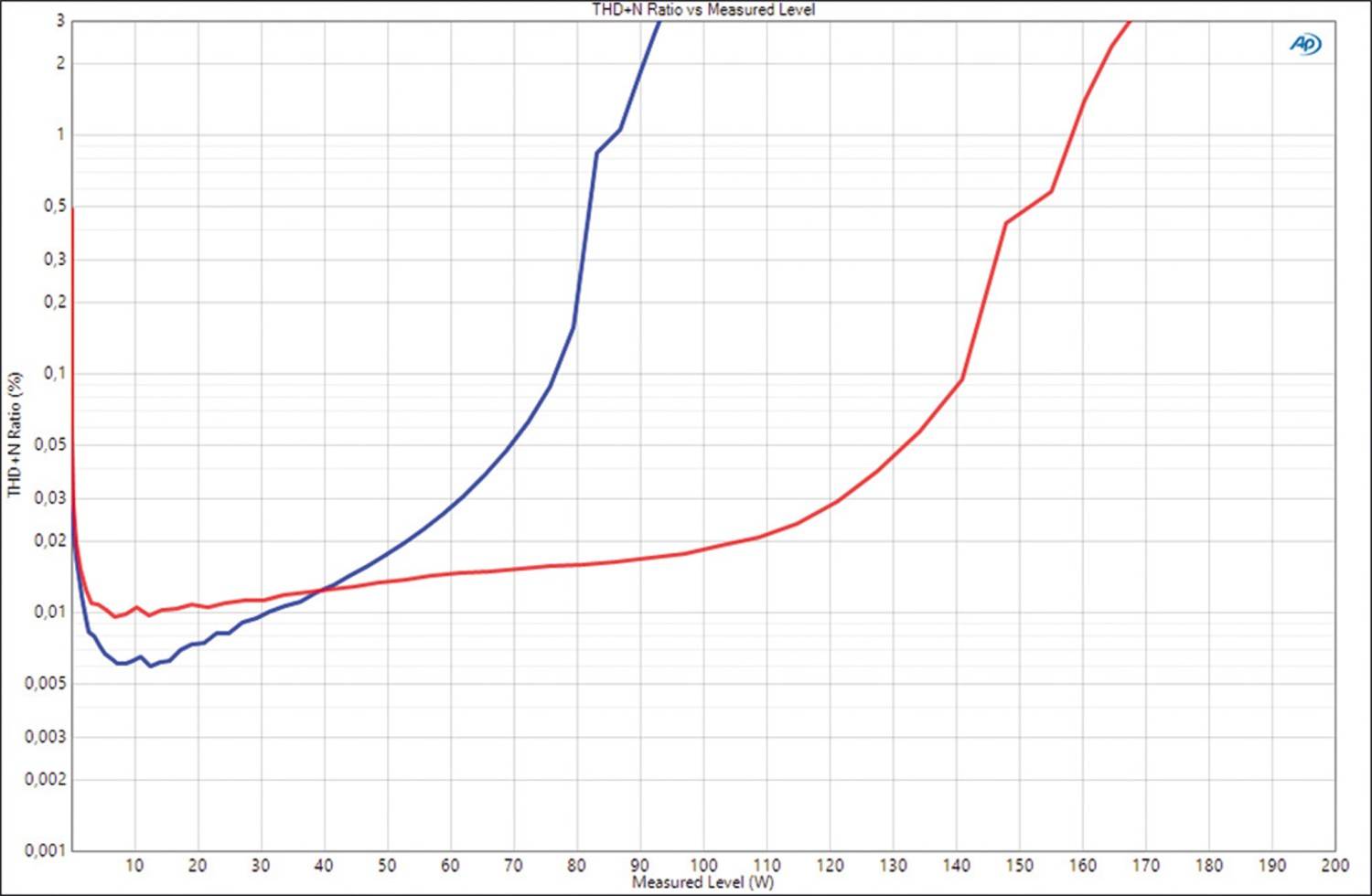Click x-axis tick label '200'
This screenshot has width=1372, height=896.
coord(1334,865)
